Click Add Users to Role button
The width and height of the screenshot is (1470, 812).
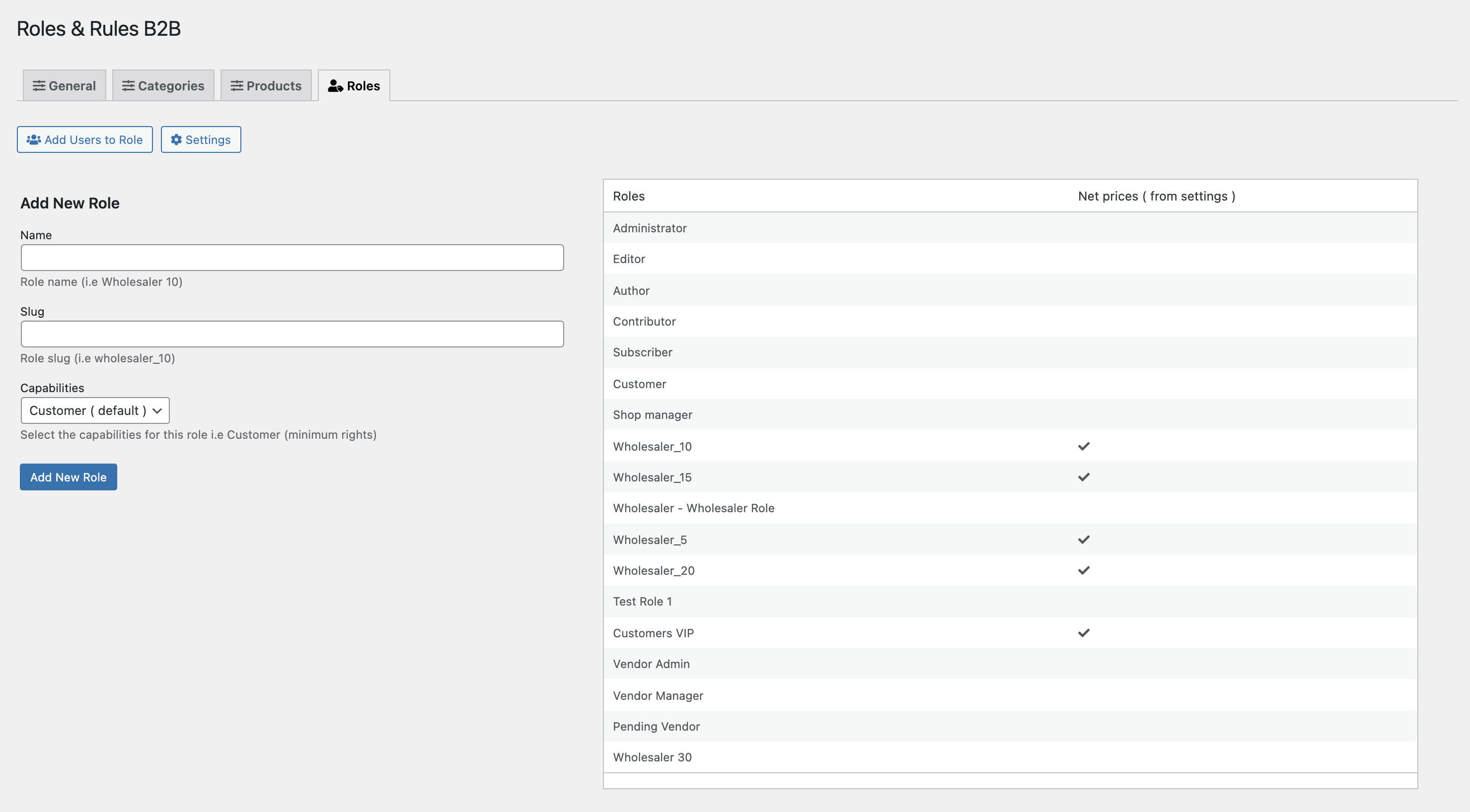(84, 139)
